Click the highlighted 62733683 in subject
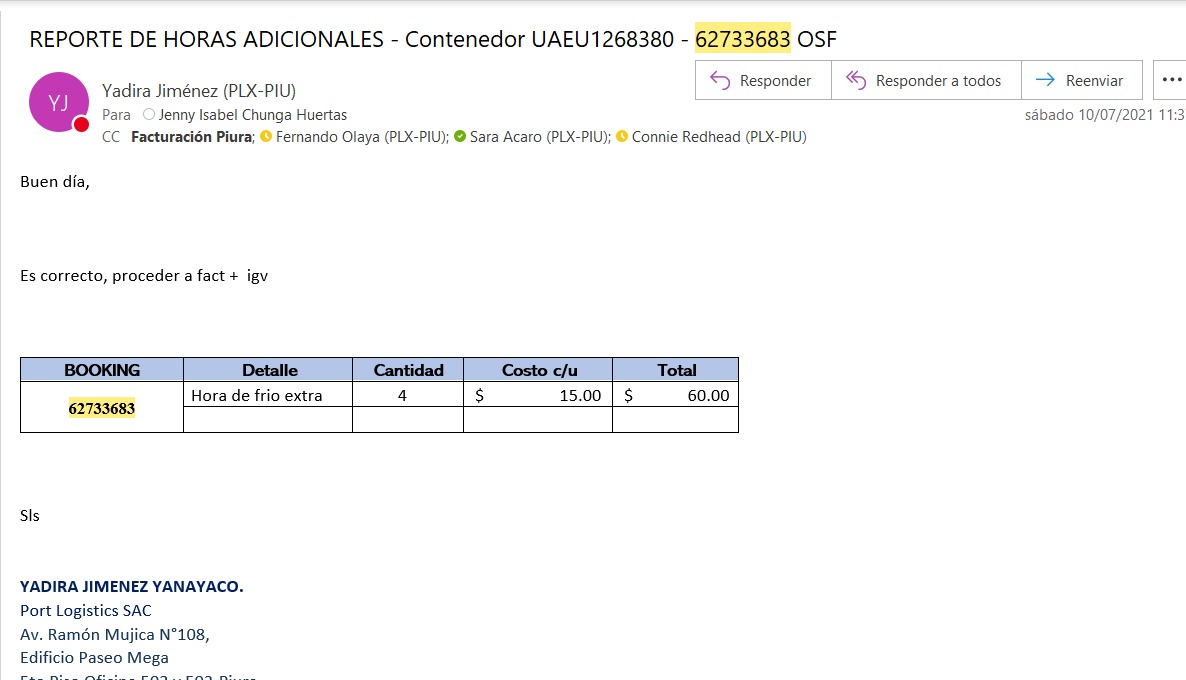 pyautogui.click(x=742, y=39)
